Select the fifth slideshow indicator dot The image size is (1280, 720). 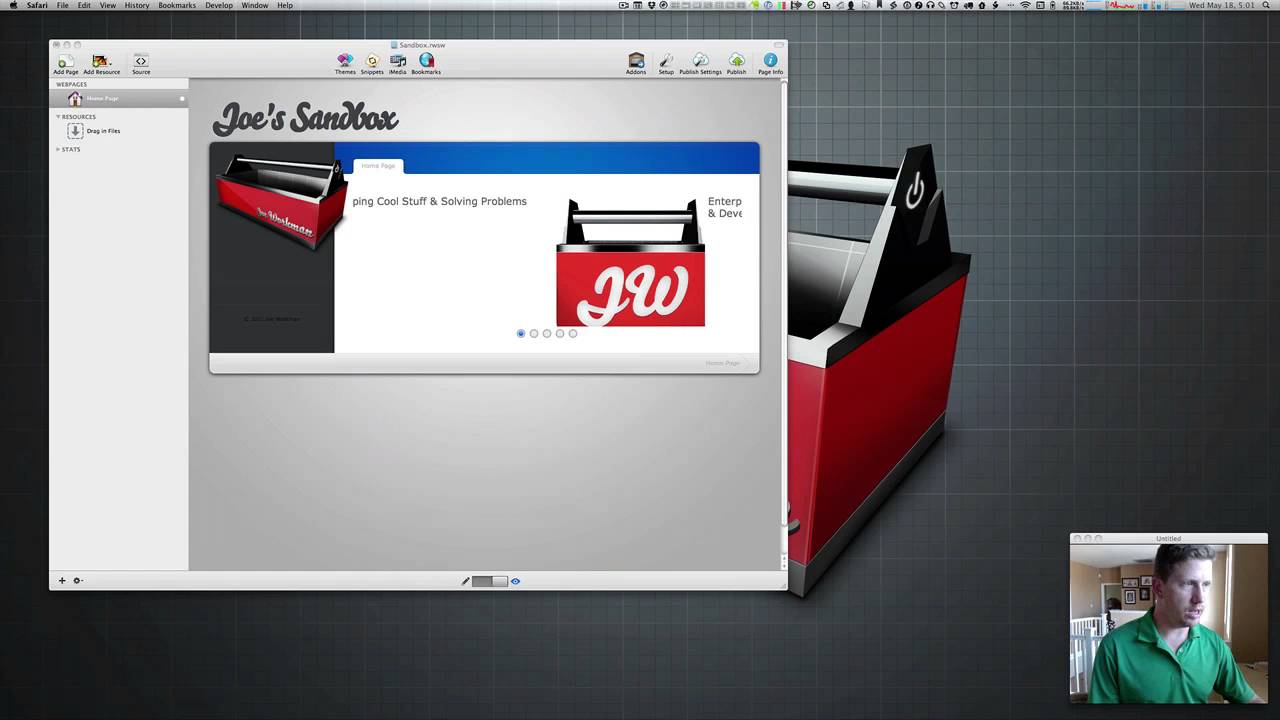click(573, 334)
